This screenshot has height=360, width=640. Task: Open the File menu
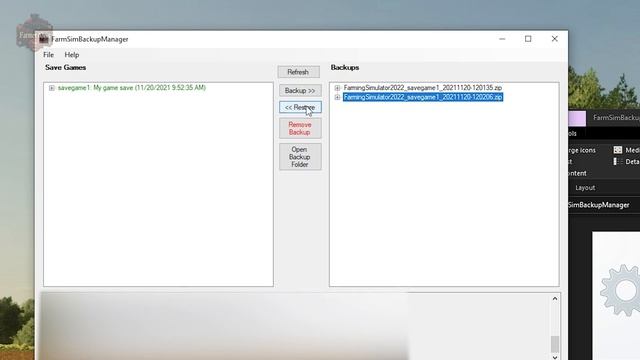48,55
